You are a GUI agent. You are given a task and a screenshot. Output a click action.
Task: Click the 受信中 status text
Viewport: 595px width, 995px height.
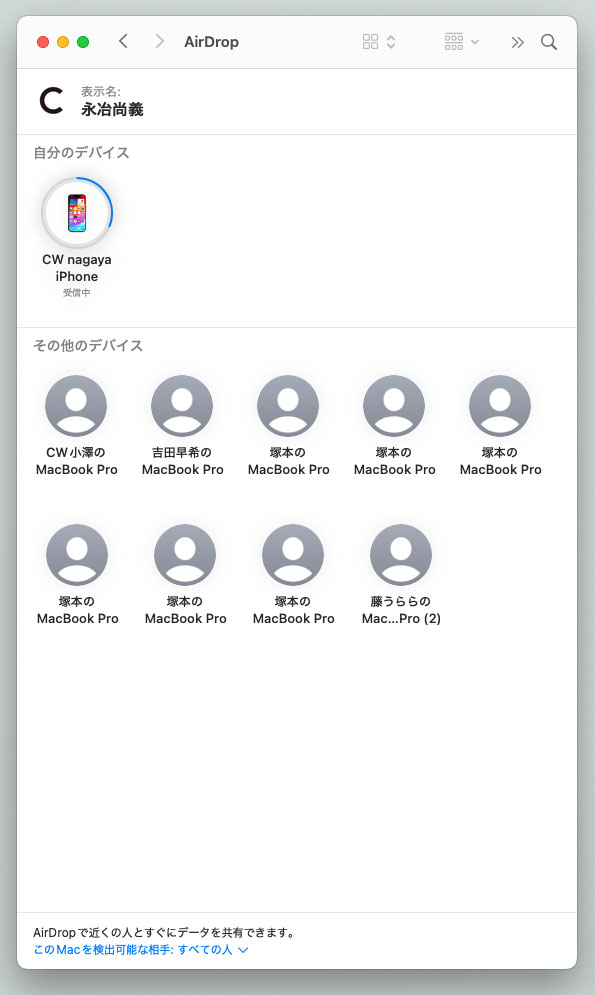(77, 293)
